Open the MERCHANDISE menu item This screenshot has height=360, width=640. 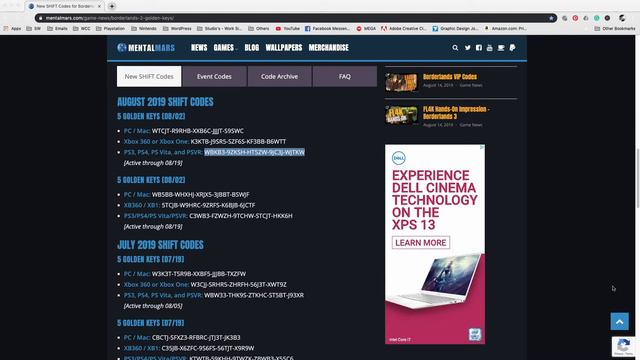(x=329, y=48)
